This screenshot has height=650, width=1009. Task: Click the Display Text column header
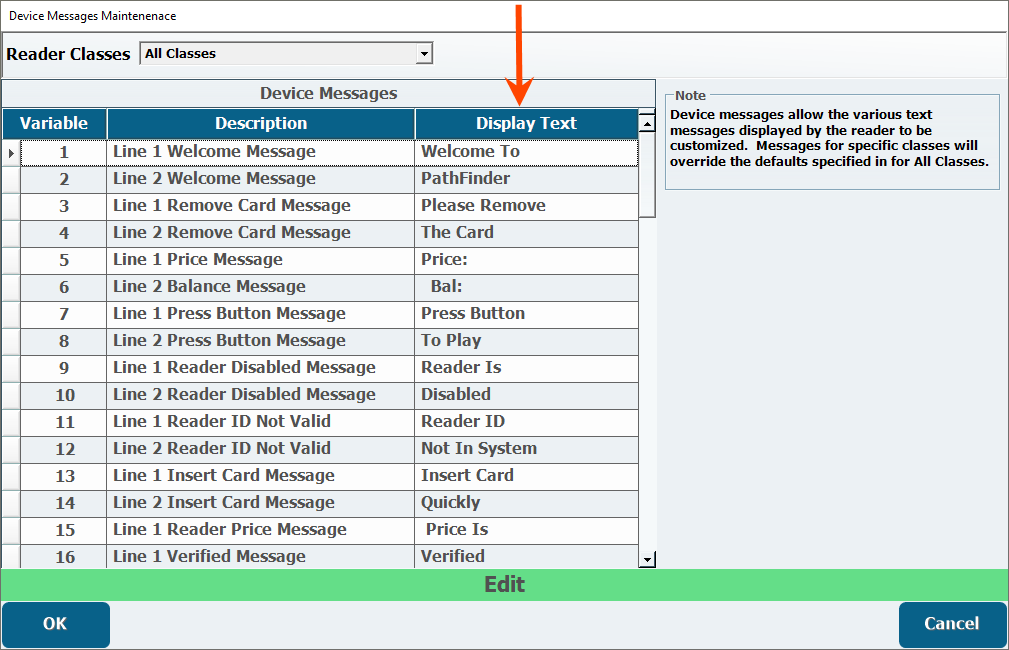point(526,124)
